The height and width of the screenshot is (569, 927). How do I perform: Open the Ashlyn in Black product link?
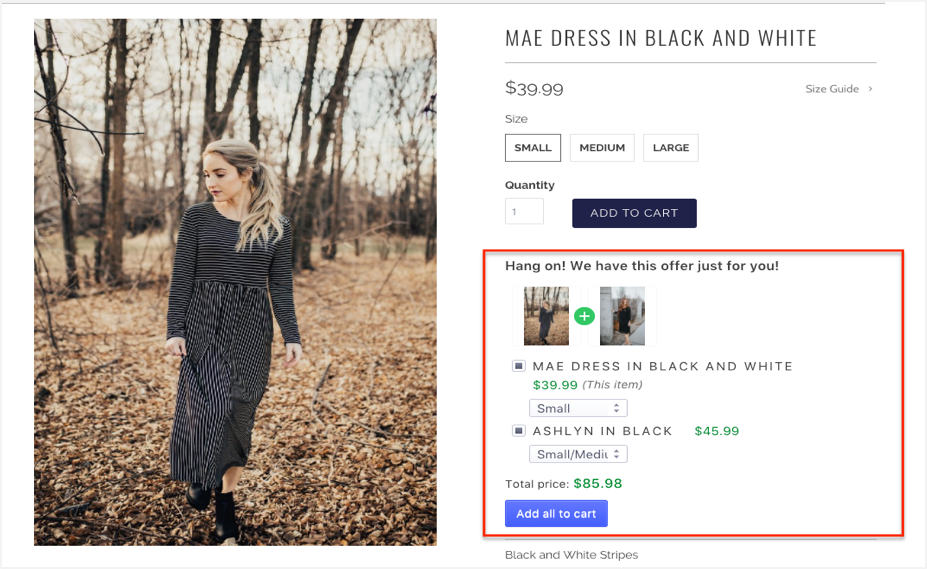[602, 431]
